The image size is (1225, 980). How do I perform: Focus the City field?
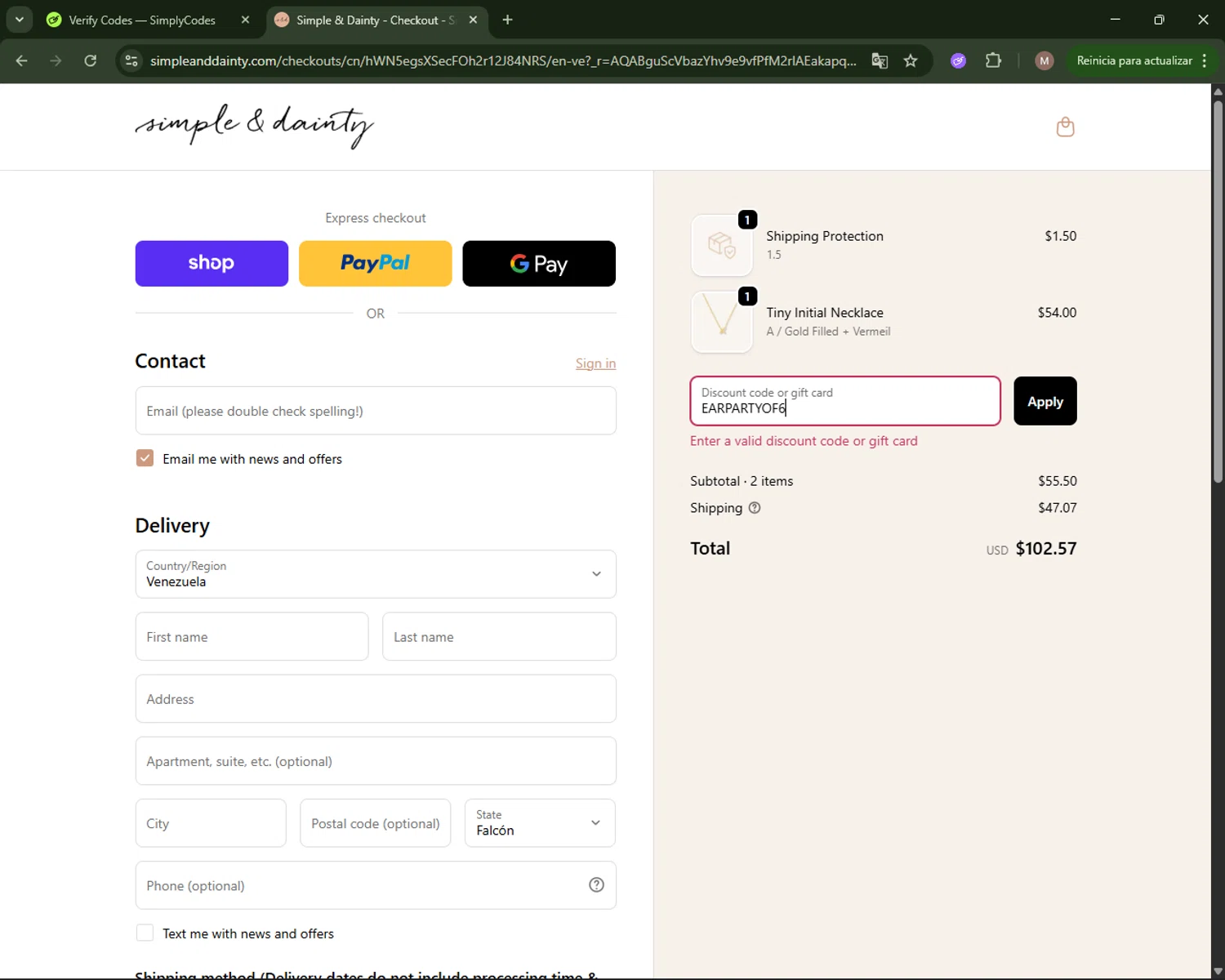(x=211, y=823)
